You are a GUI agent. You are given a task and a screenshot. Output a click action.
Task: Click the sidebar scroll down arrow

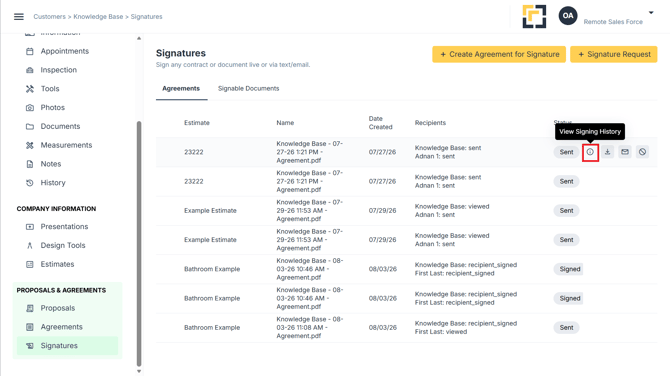tap(139, 371)
